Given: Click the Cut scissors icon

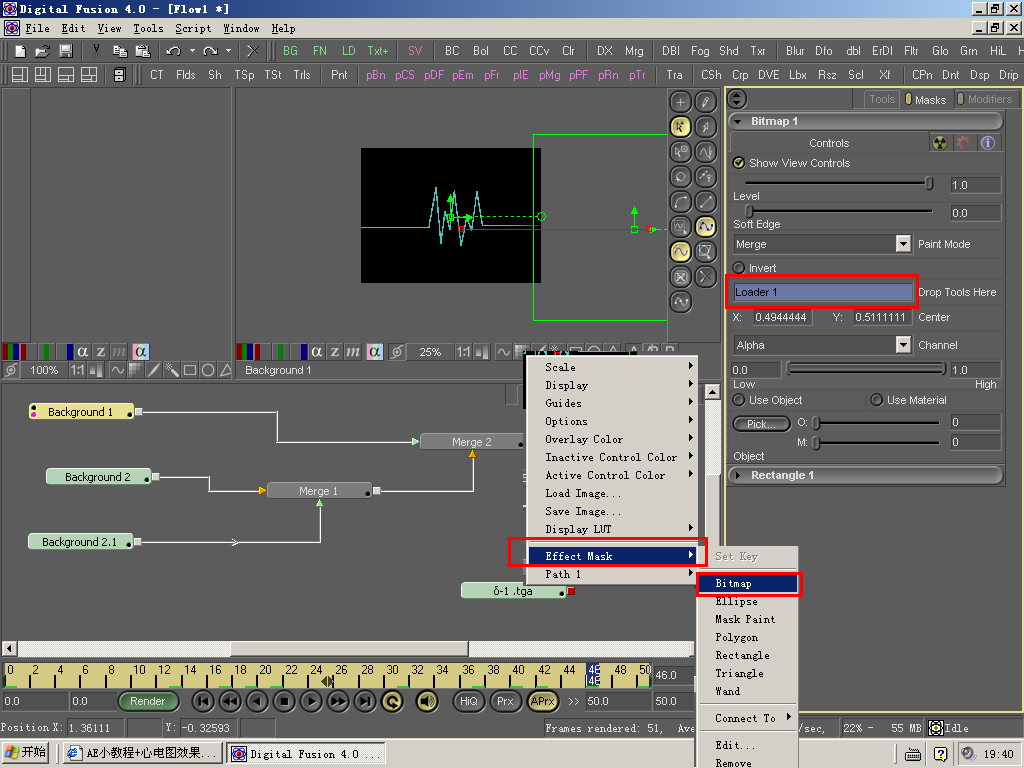Looking at the screenshot, I should point(97,51).
